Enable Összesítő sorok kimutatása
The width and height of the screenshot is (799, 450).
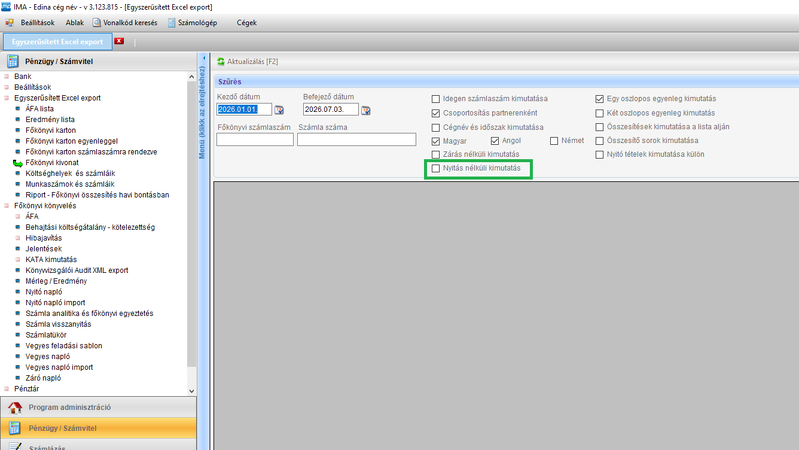600,141
